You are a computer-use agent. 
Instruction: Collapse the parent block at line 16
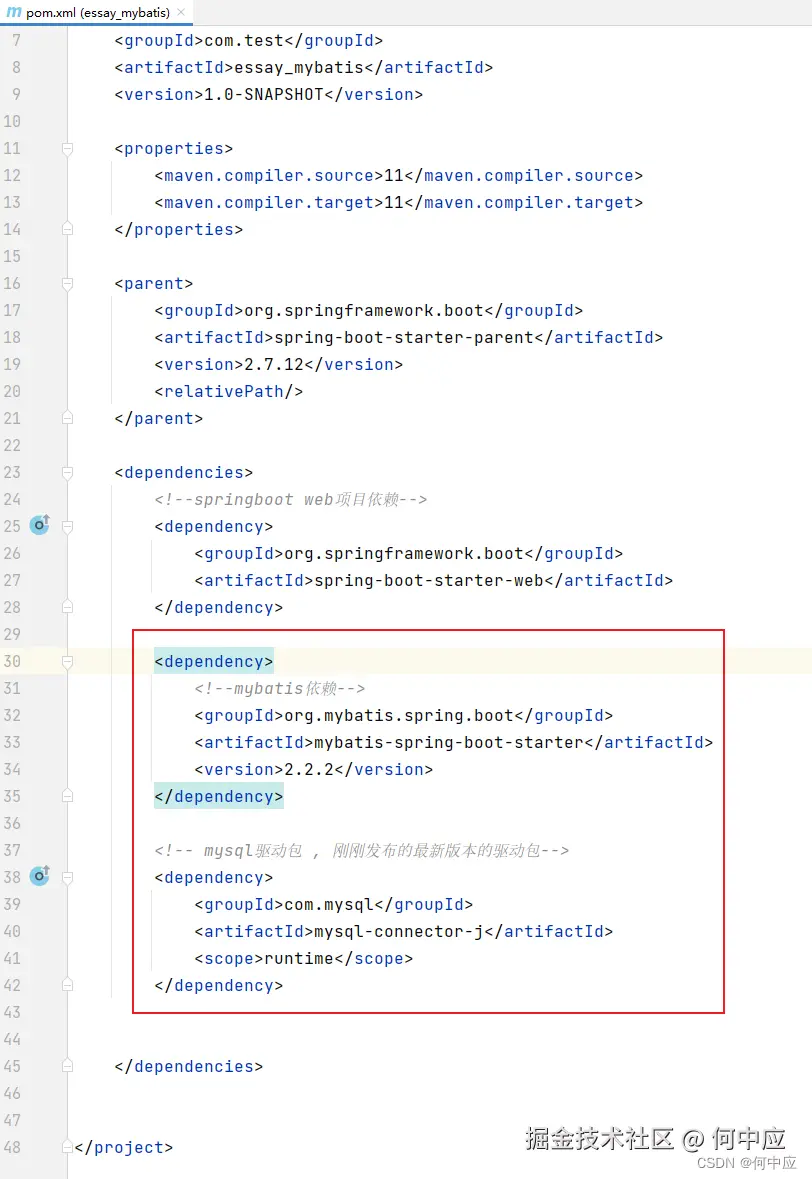[x=68, y=283]
